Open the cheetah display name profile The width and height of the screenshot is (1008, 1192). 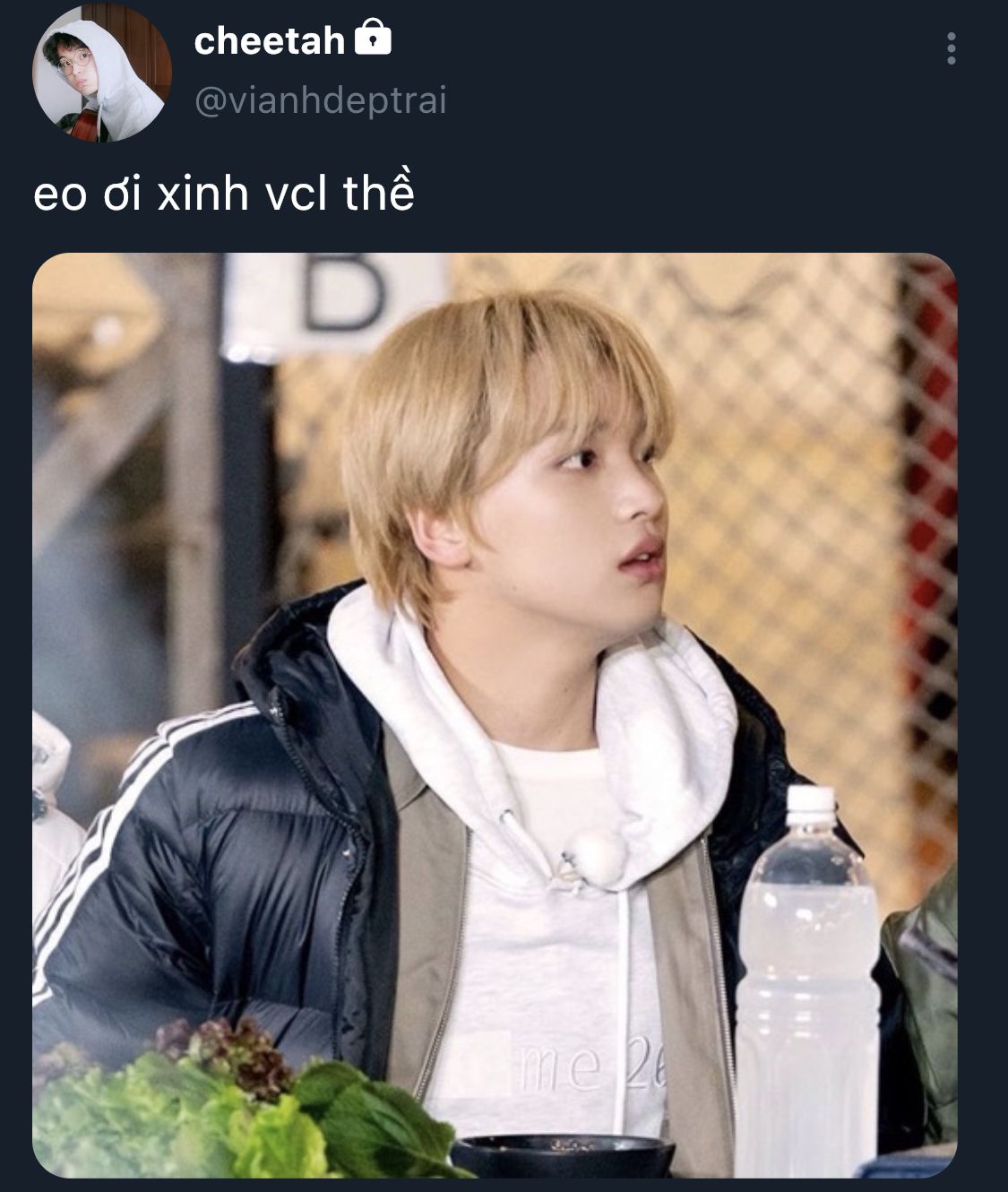pyautogui.click(x=269, y=40)
